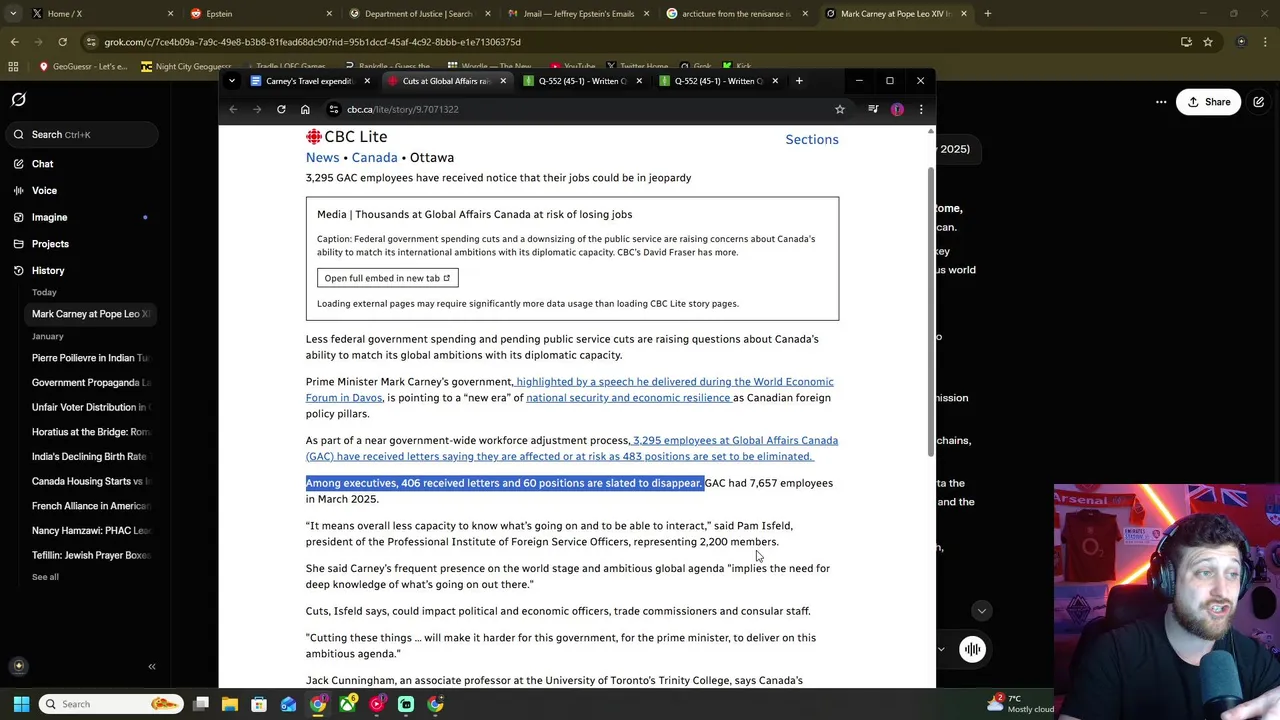Open 'India's Declining Birth Rate' chat
This screenshot has width=1280, height=720.
click(90, 456)
